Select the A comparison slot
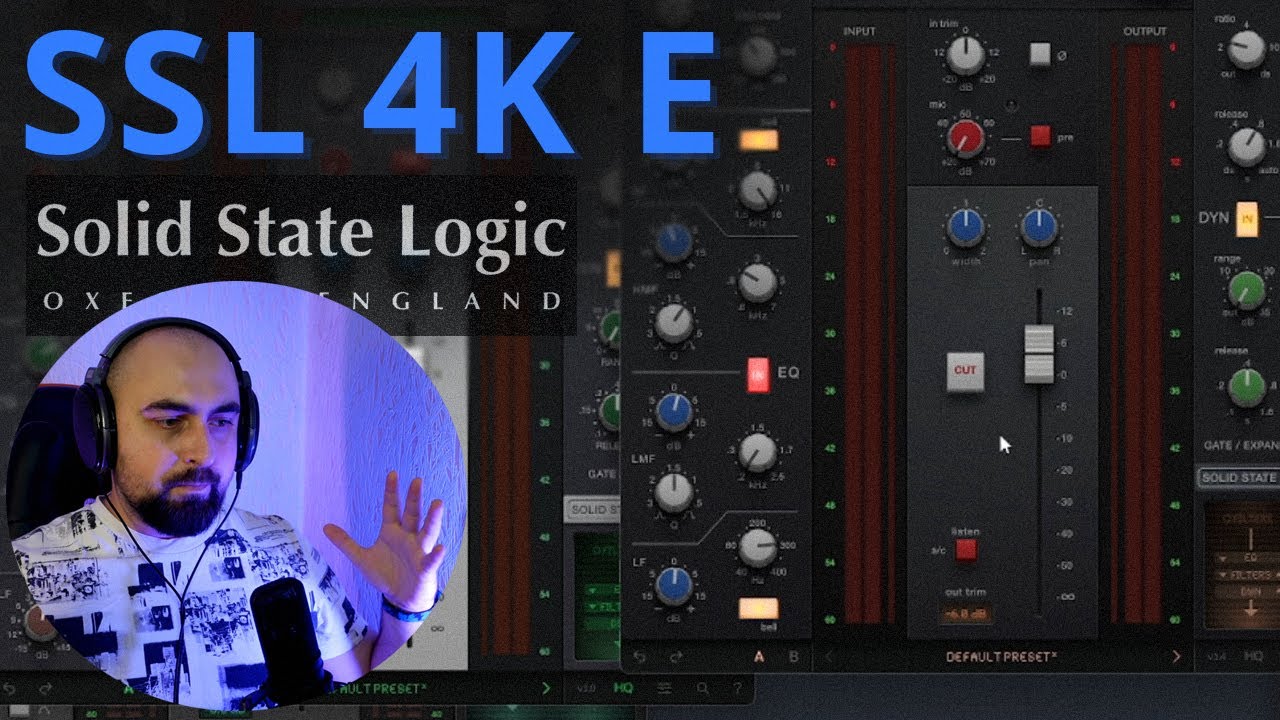Screen dimensions: 1280x720 coord(758,657)
